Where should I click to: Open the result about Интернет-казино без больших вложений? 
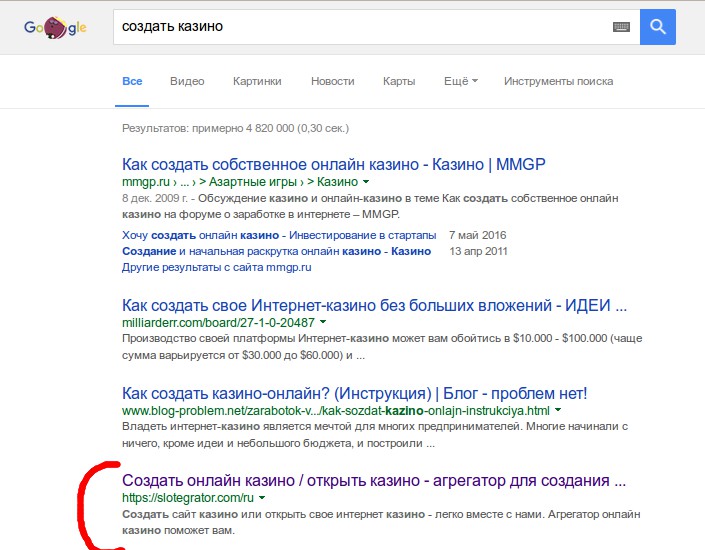click(374, 305)
